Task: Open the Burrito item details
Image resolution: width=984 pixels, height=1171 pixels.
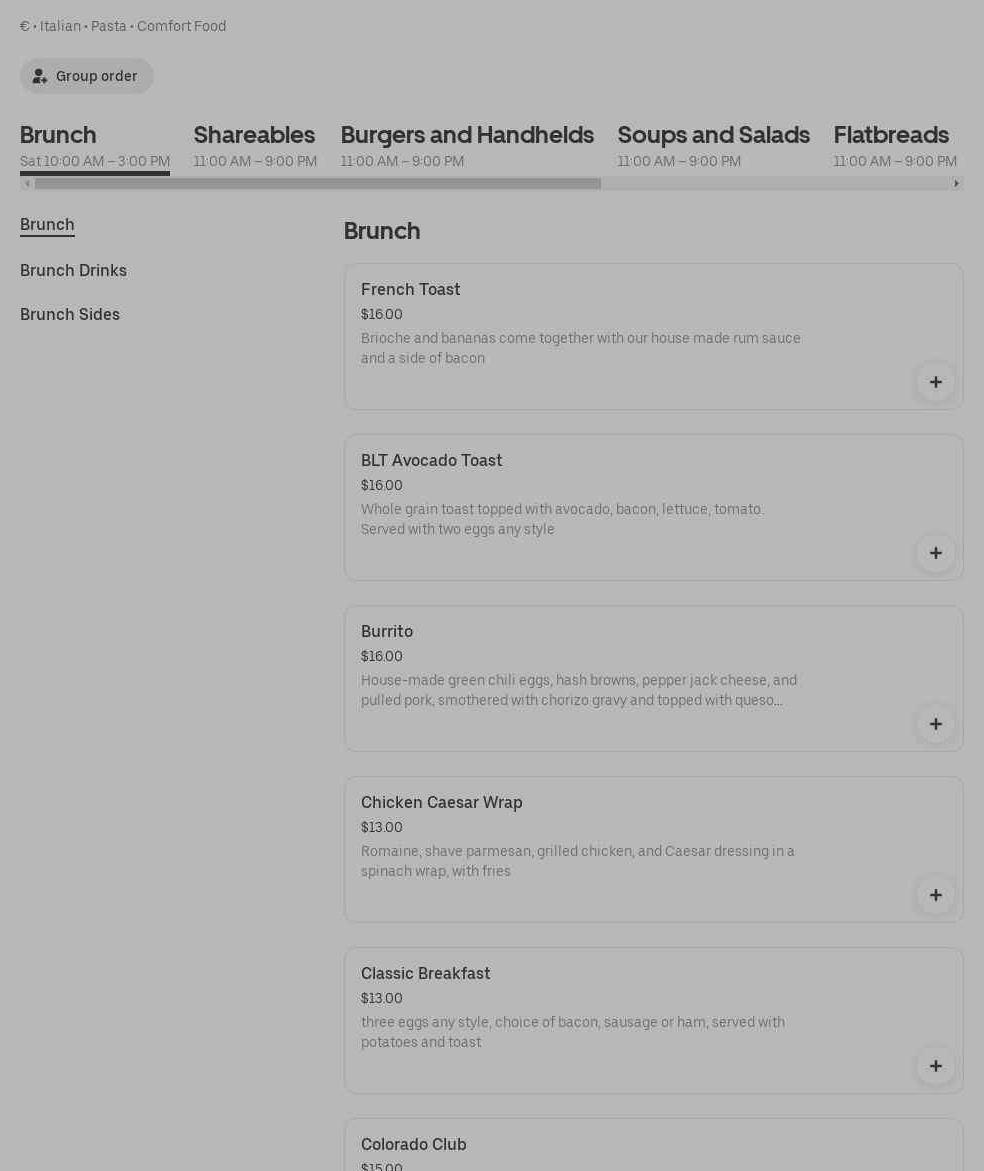Action: pyautogui.click(x=387, y=632)
